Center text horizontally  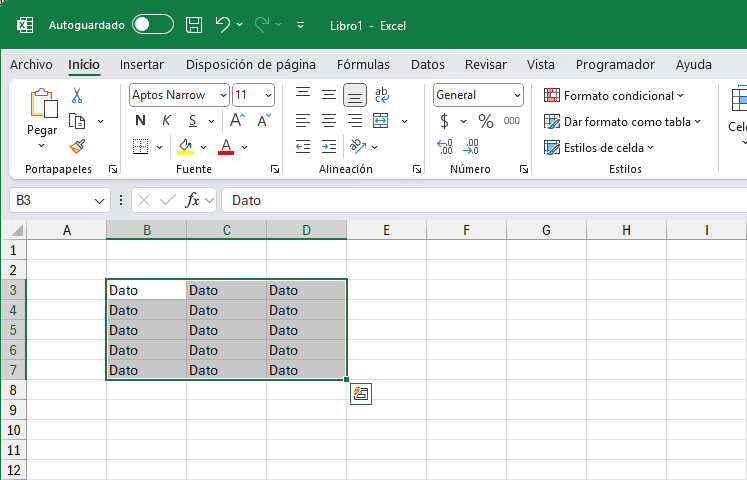tap(329, 120)
